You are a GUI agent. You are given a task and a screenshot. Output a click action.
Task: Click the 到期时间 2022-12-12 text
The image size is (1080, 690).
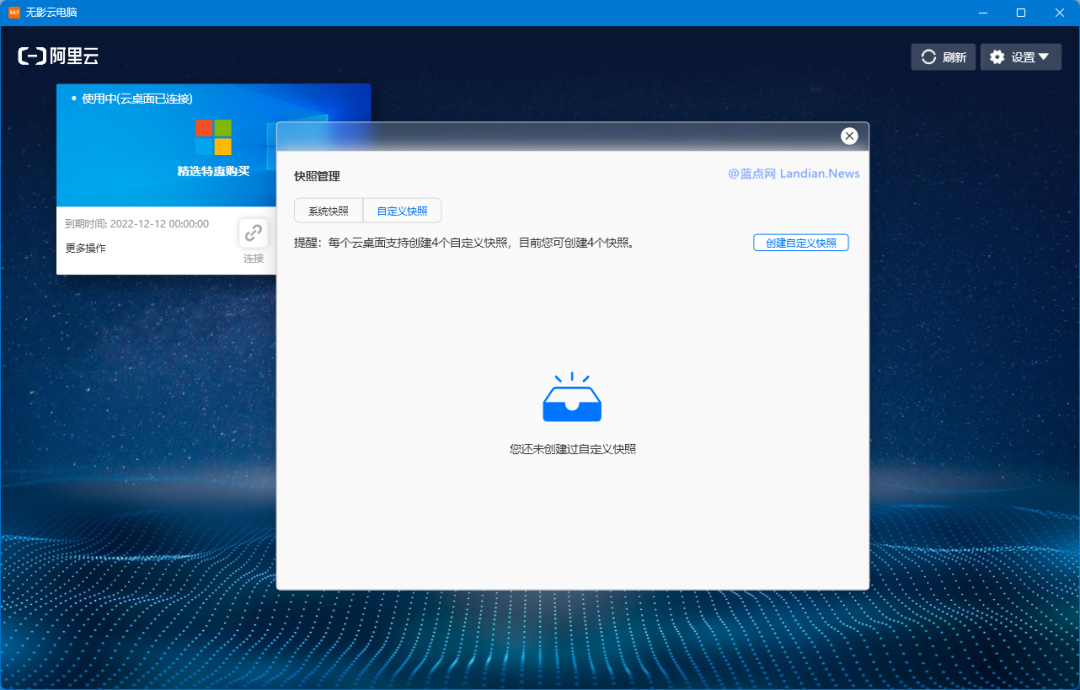click(137, 224)
